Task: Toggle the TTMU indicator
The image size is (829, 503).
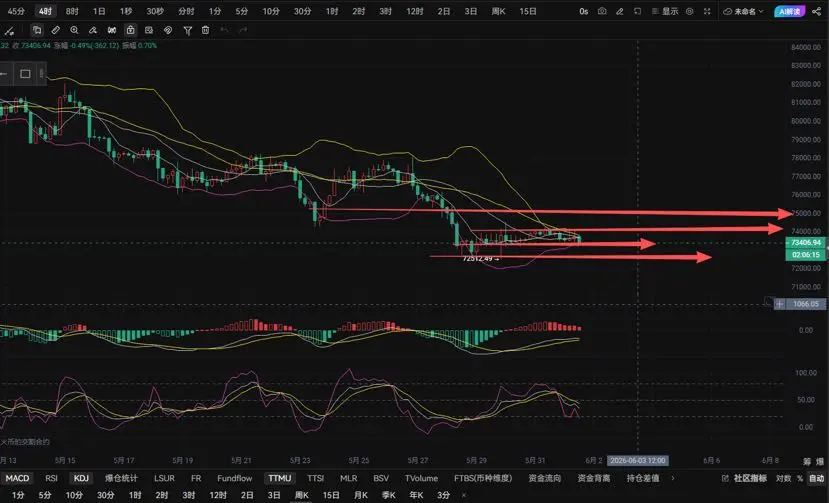Action: click(280, 478)
